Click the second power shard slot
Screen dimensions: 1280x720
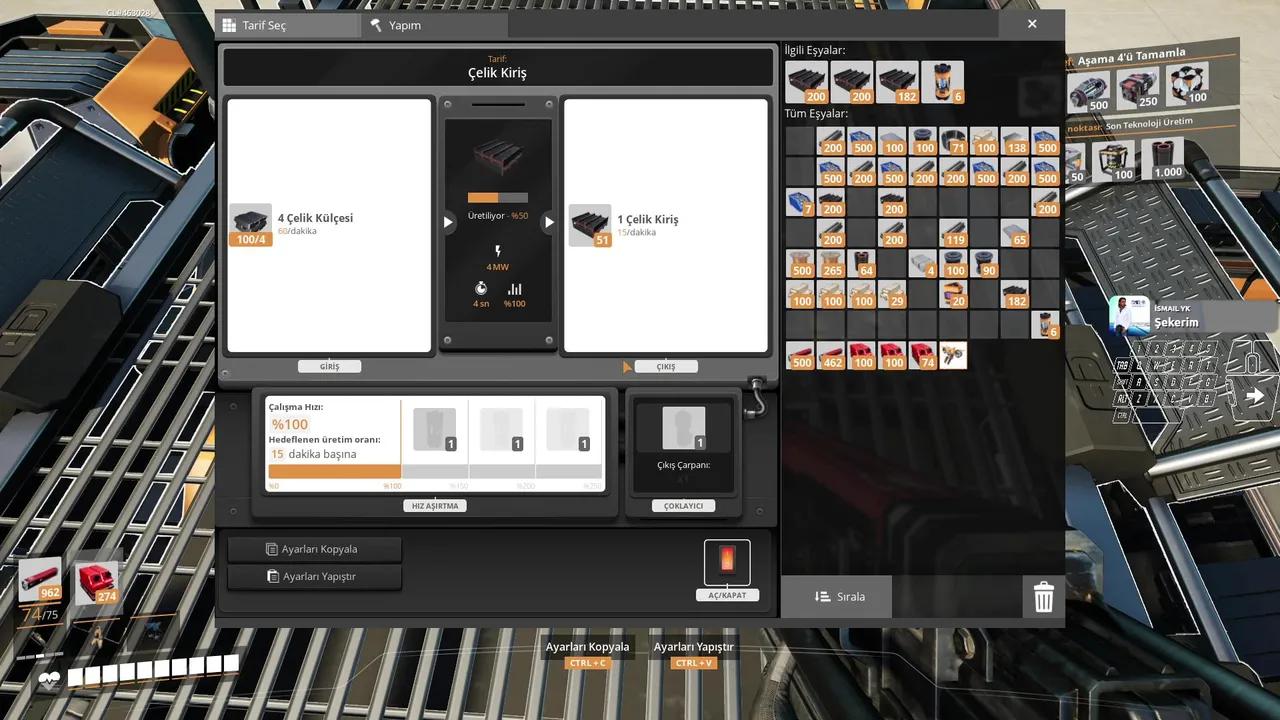pos(501,430)
